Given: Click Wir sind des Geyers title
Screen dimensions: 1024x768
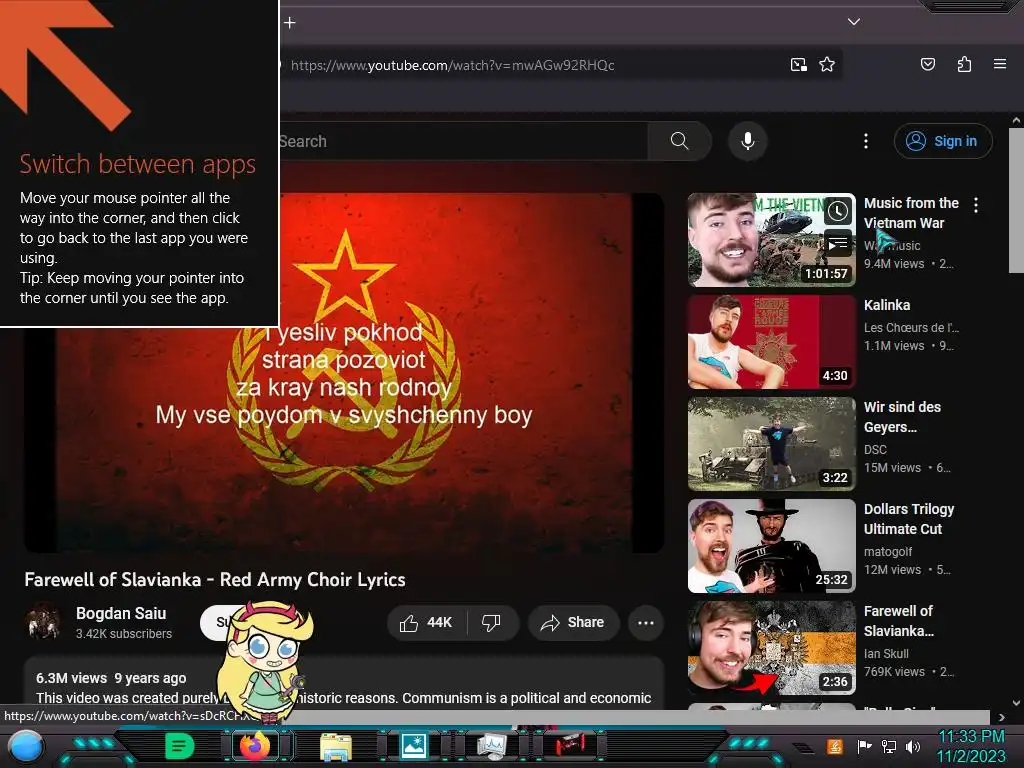Looking at the screenshot, I should pos(903,417).
